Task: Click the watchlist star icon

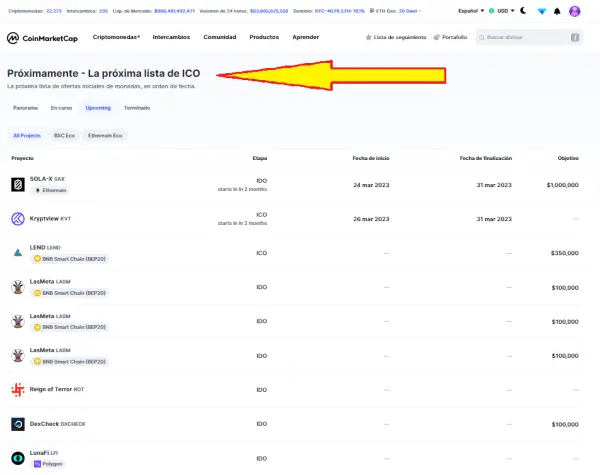Action: [368, 37]
